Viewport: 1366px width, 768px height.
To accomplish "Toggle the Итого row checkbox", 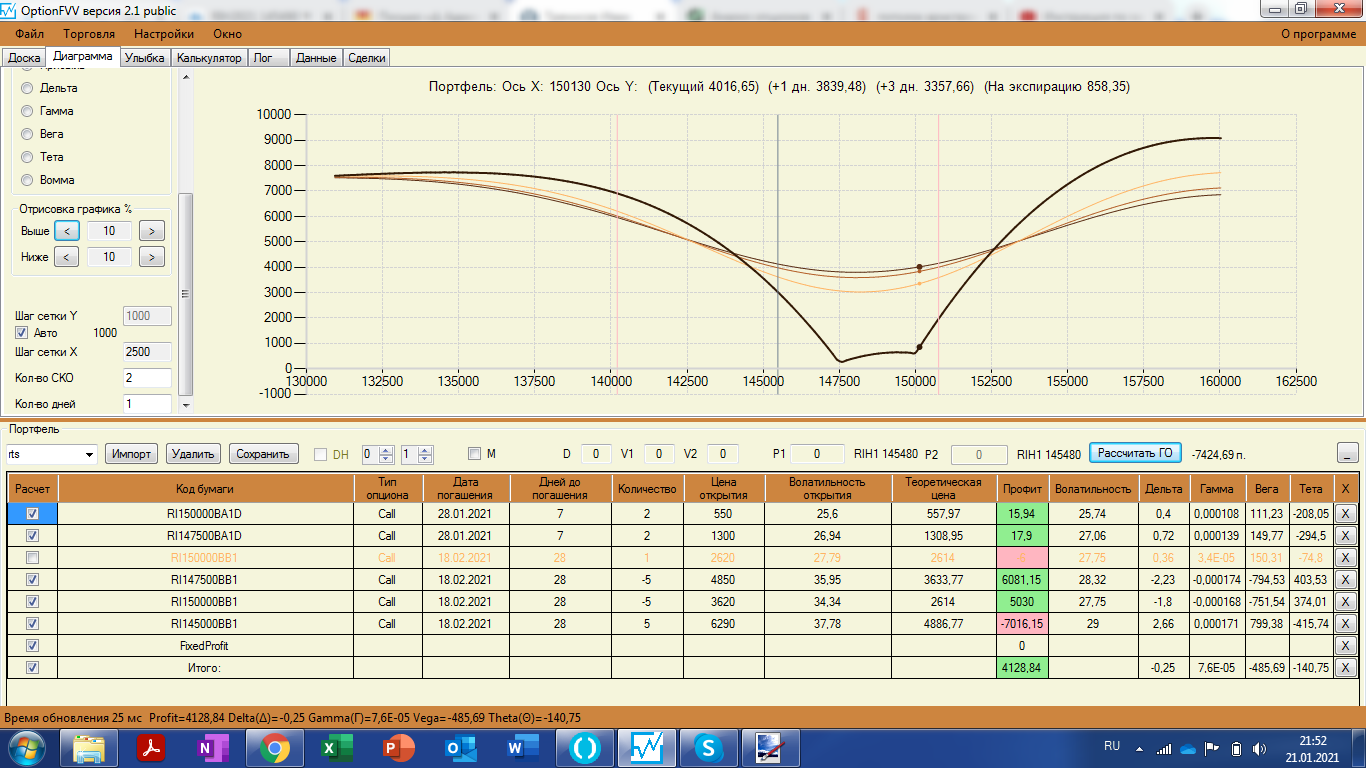I will 32,668.
